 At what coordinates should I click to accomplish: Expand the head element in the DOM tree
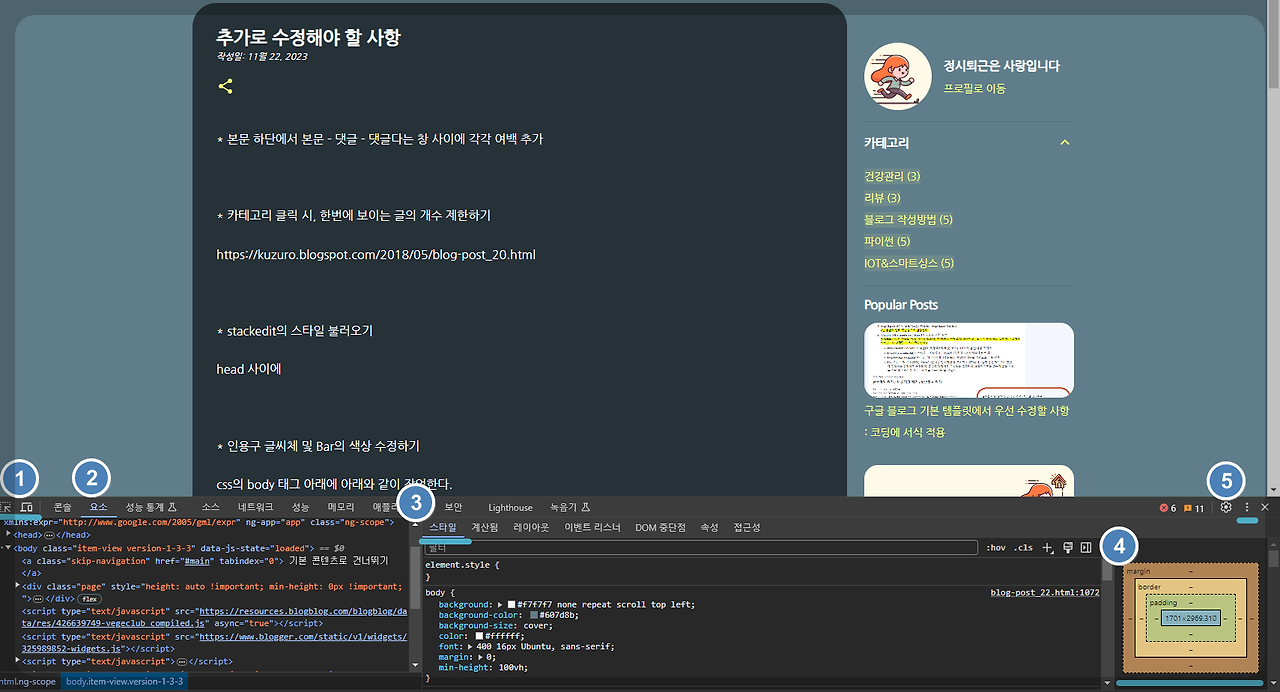click(x=8, y=535)
